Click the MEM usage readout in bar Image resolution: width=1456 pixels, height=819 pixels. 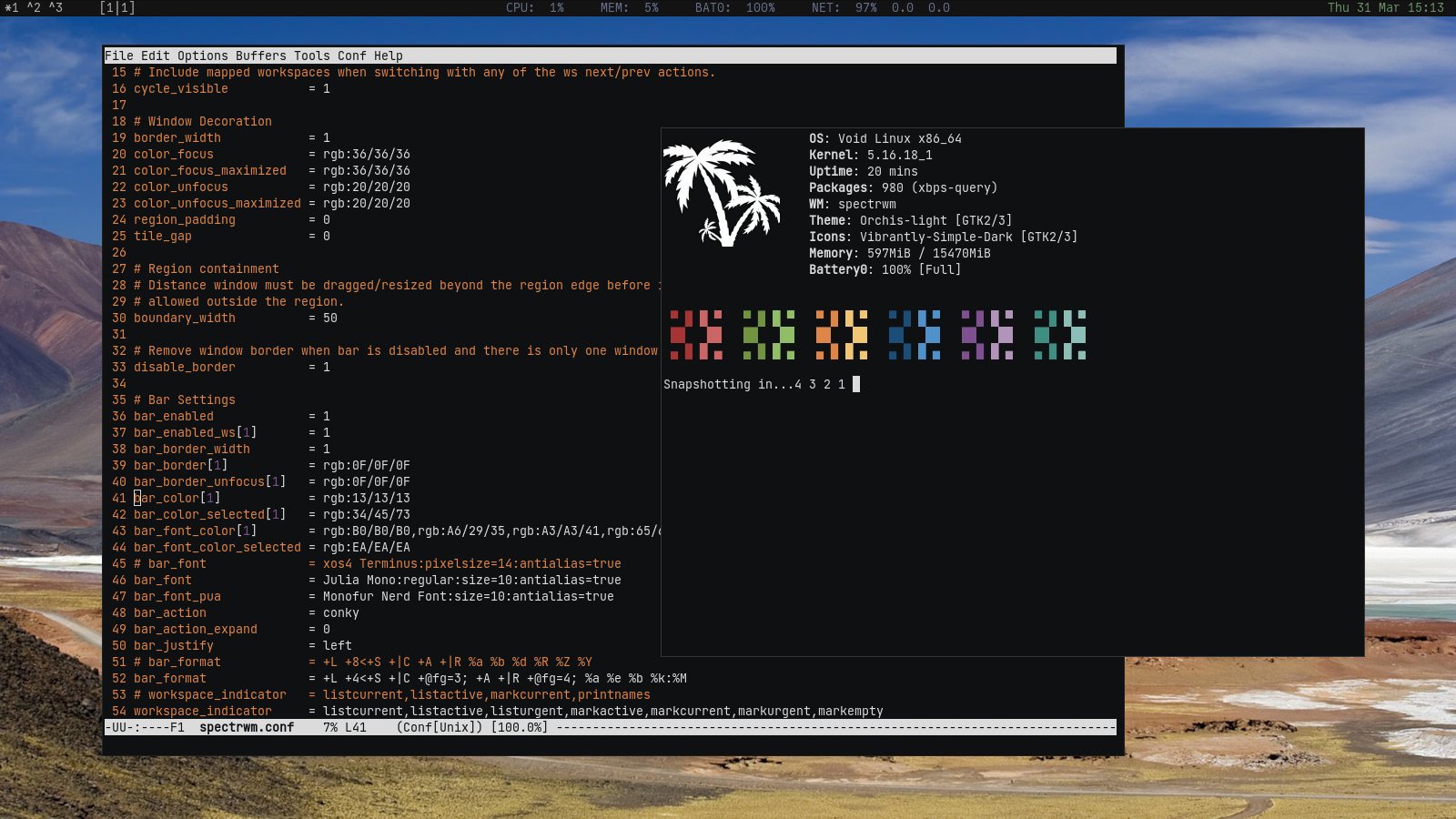pos(630,7)
